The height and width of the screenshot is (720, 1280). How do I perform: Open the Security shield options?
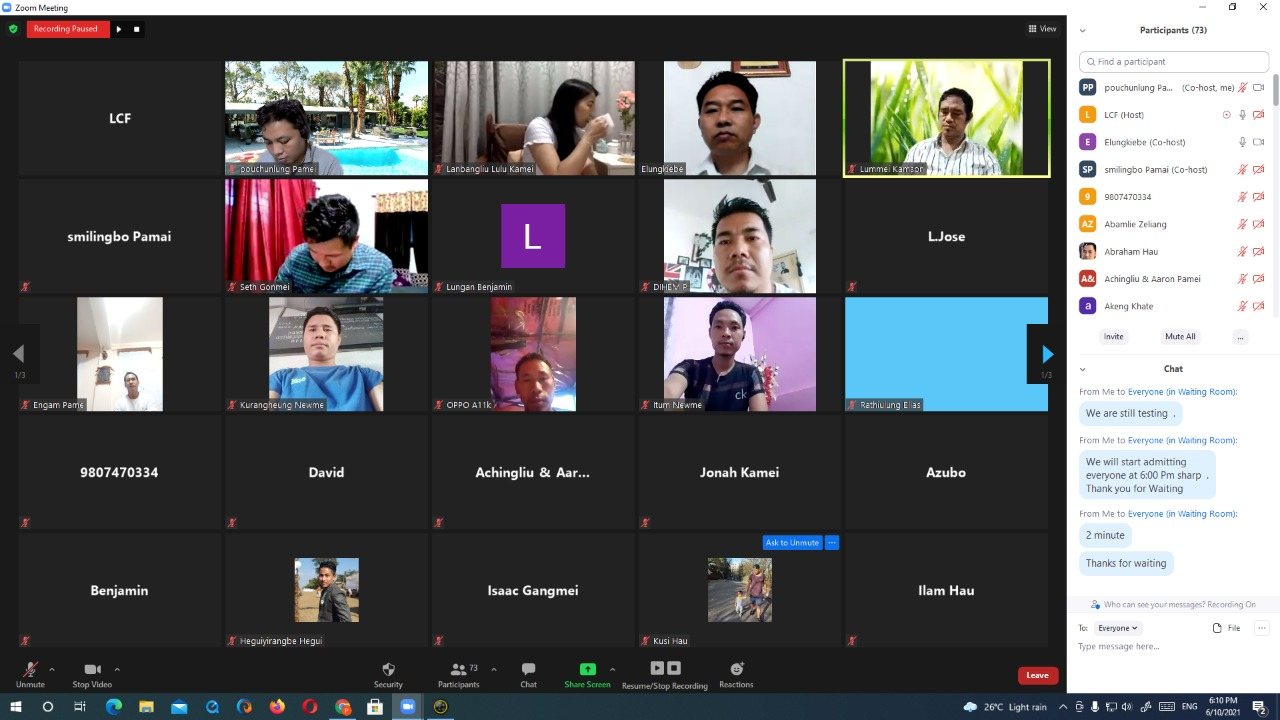pos(388,670)
